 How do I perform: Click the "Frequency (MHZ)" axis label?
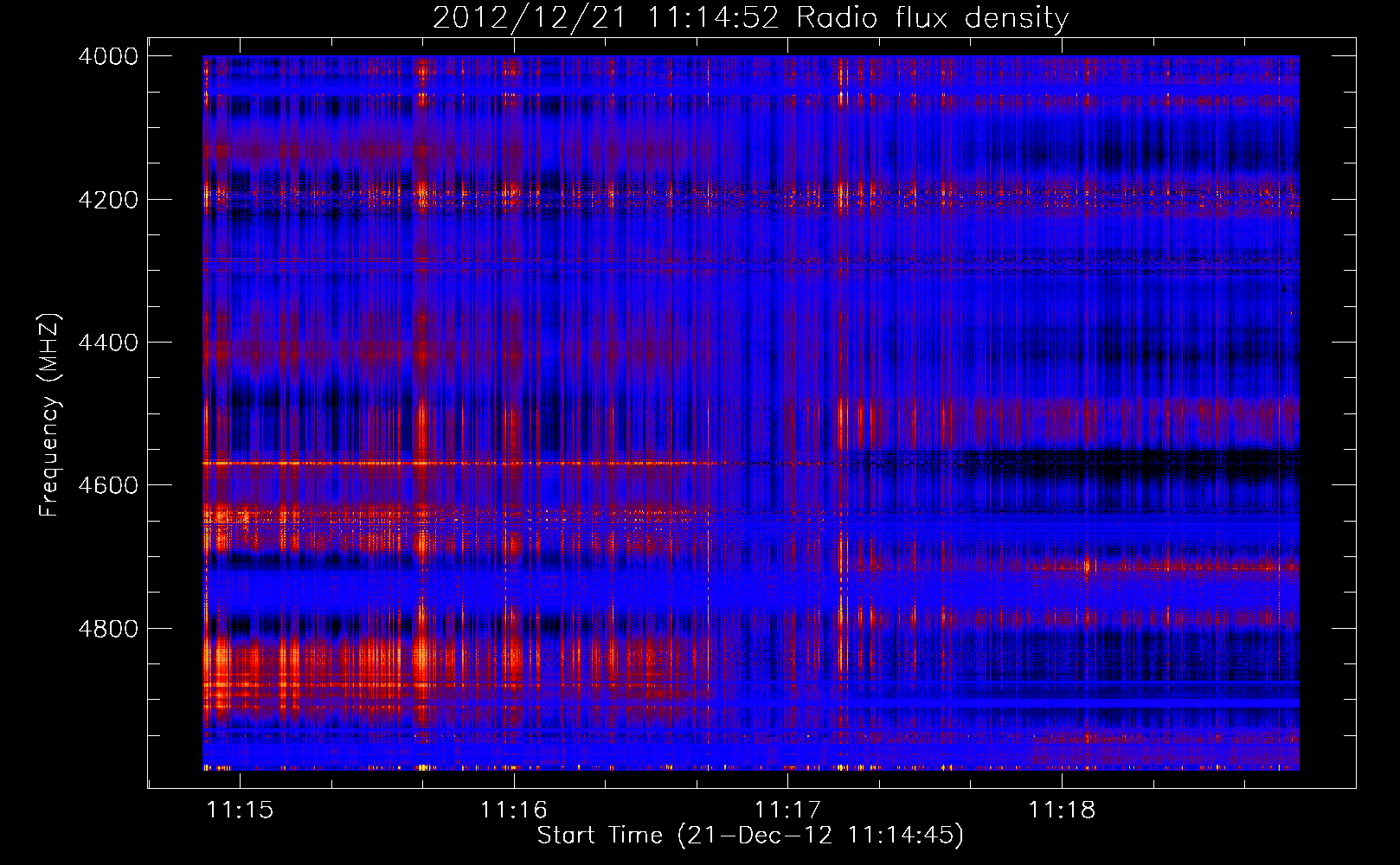pyautogui.click(x=49, y=415)
